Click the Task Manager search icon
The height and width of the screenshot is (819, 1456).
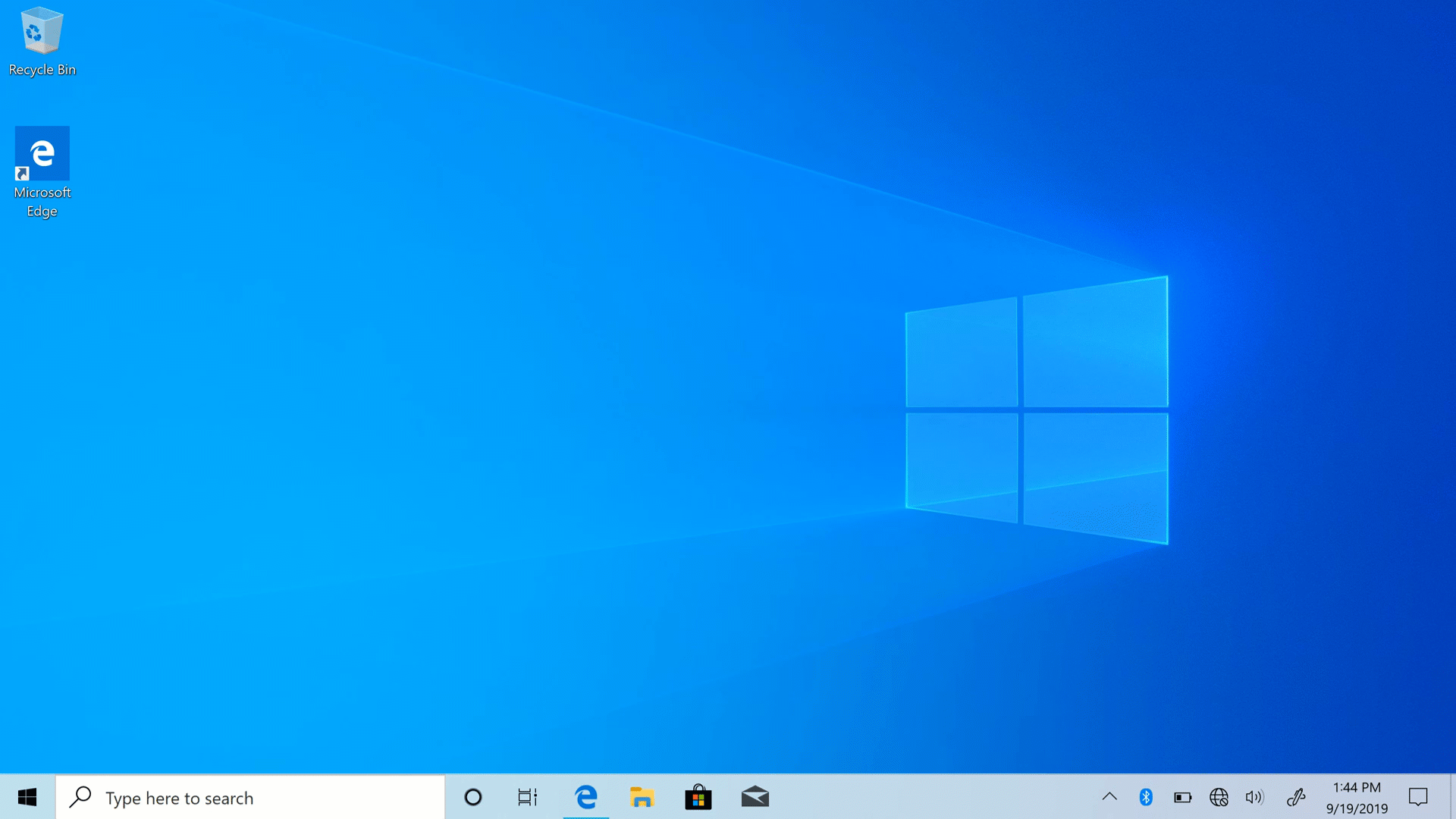click(80, 797)
